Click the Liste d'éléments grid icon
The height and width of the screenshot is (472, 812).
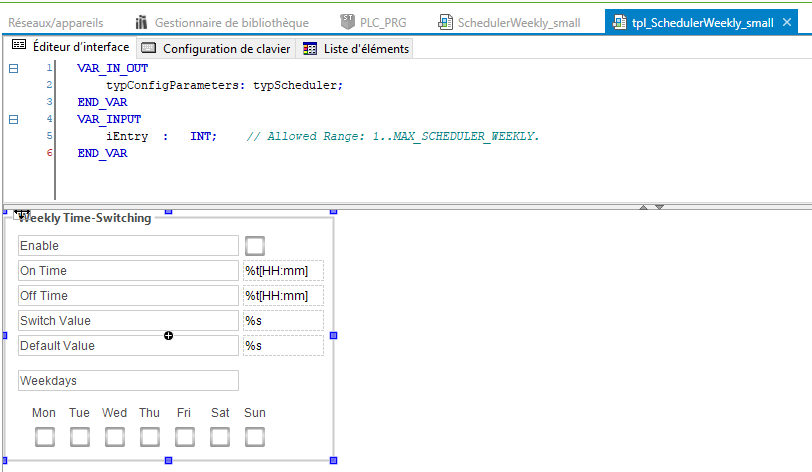pyautogui.click(x=310, y=48)
